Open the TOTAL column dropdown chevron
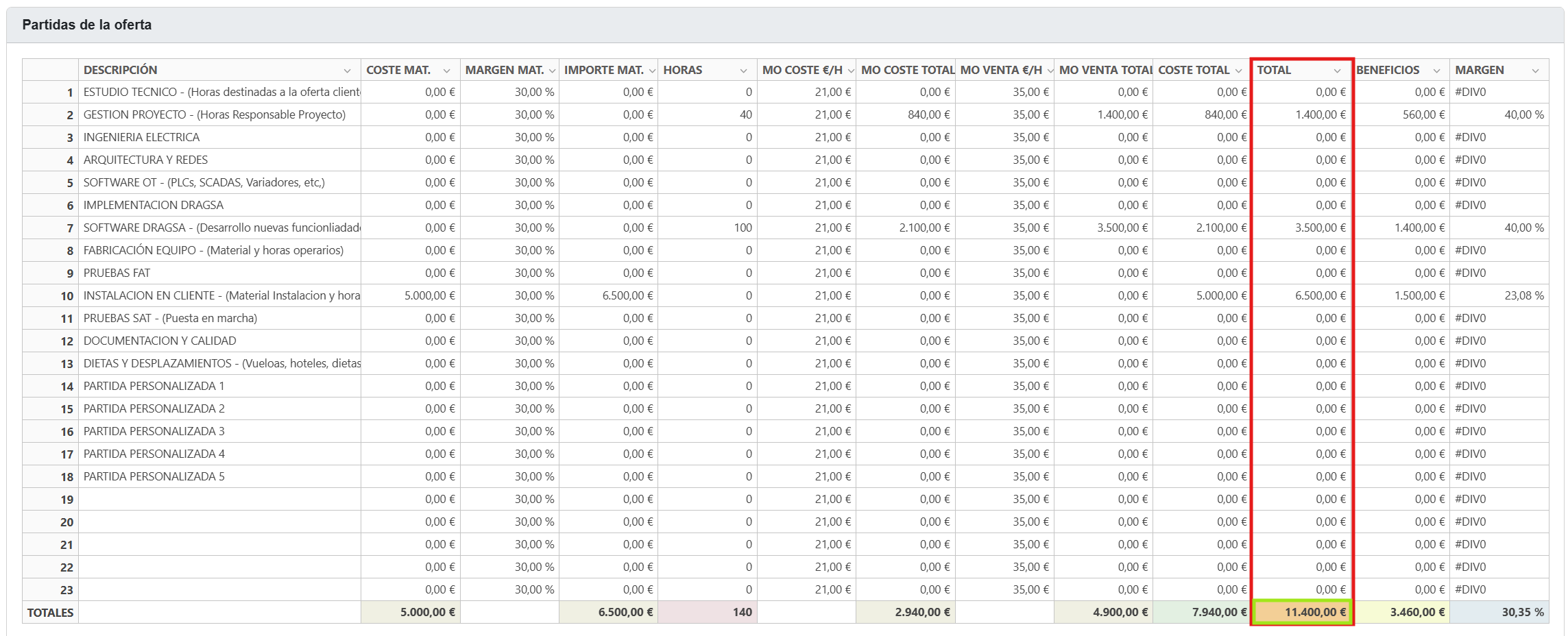This screenshot has width=1568, height=636. click(x=1337, y=71)
